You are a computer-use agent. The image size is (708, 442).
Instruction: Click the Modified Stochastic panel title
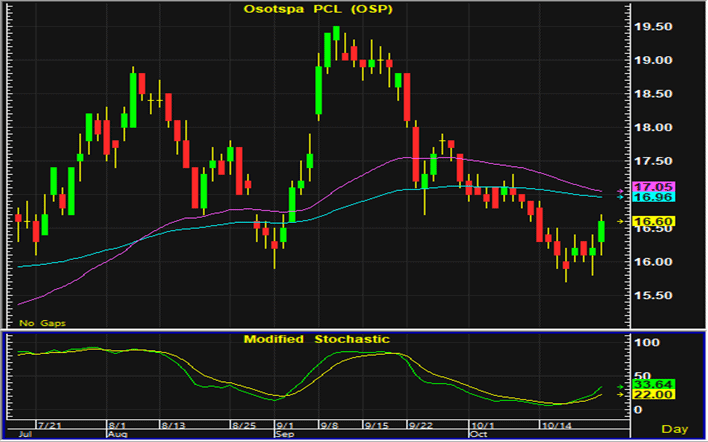click(318, 340)
